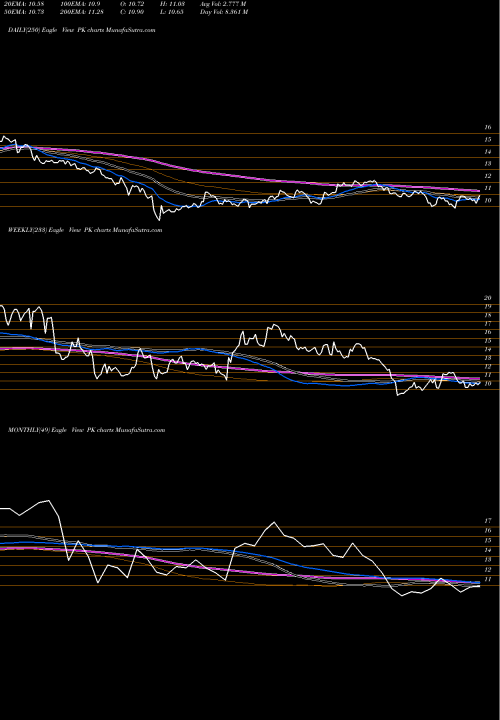Click the low price L: reading
Image resolution: width=500 pixels, height=720 pixels.
click(172, 12)
